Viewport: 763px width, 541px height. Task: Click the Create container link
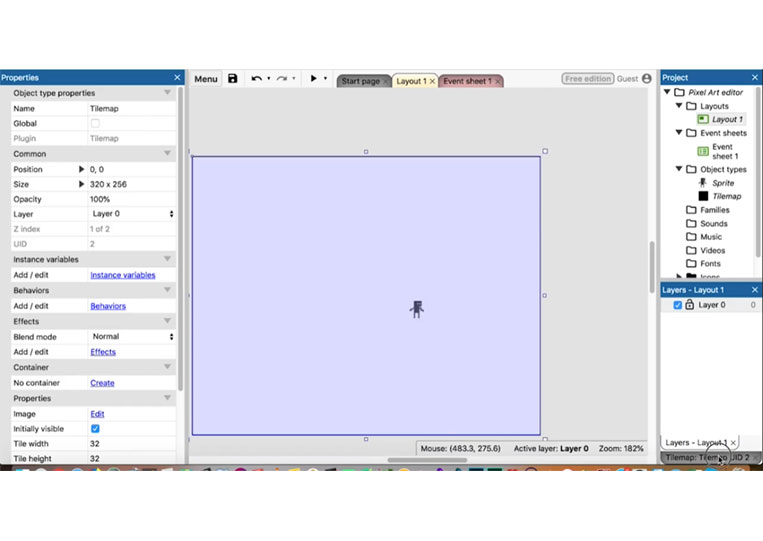point(102,383)
